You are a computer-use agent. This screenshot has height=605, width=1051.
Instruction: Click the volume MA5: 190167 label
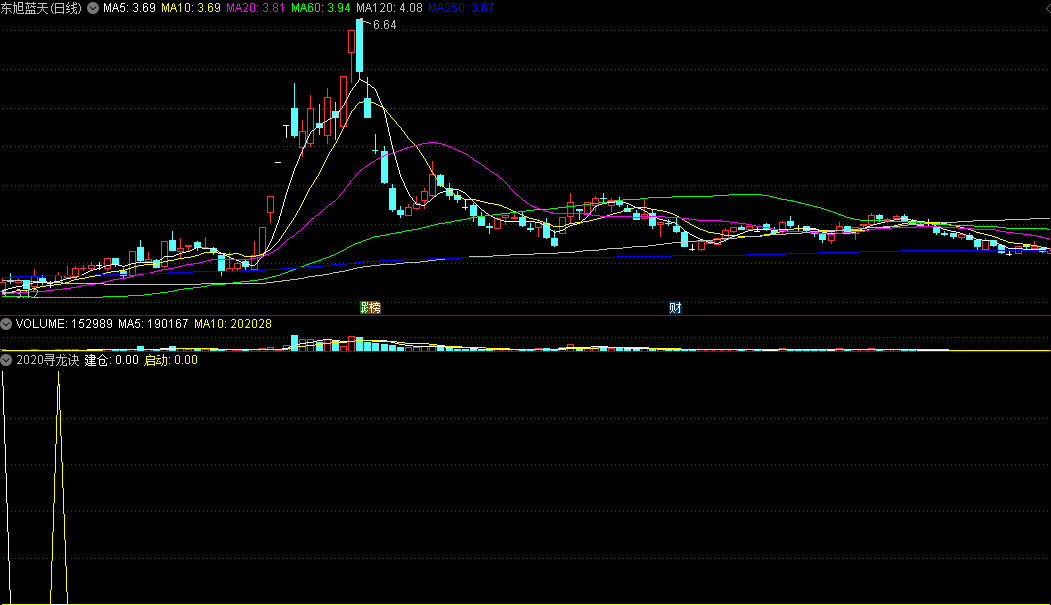(153, 324)
